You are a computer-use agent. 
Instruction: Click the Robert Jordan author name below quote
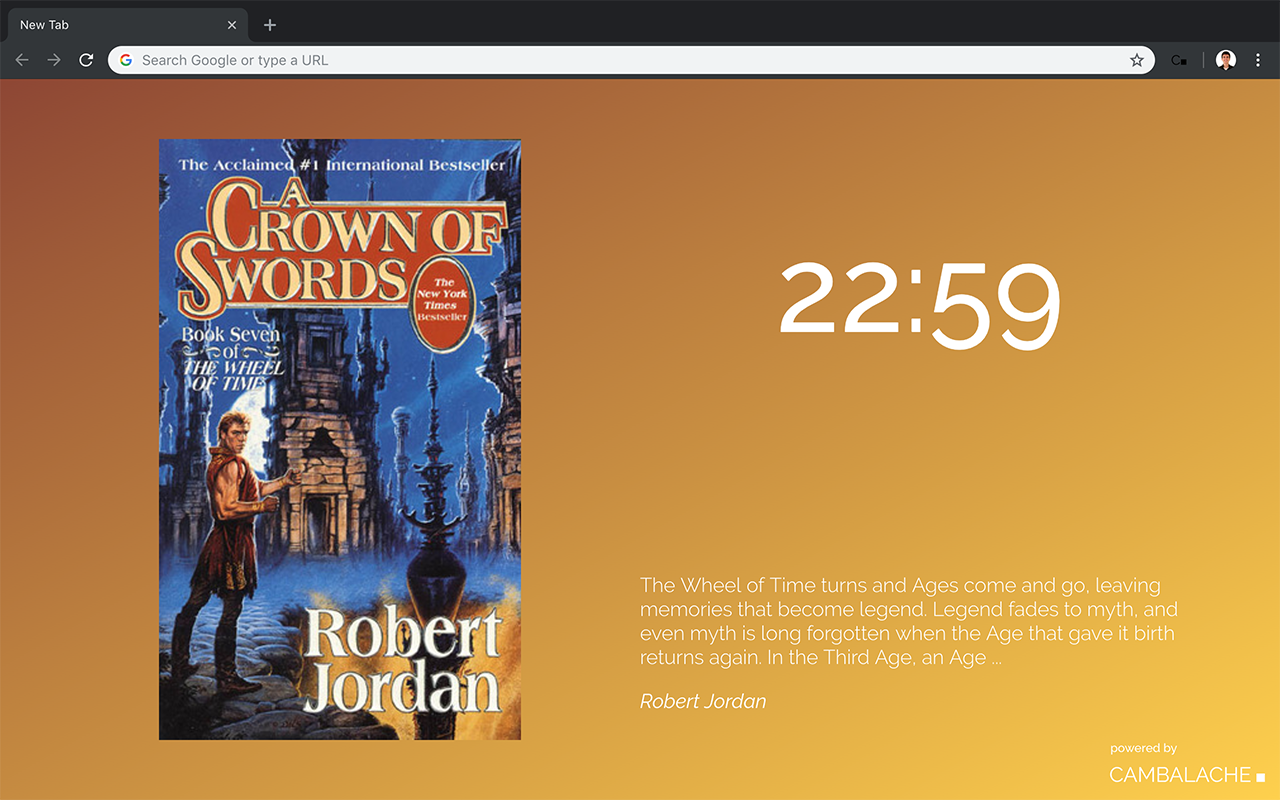click(703, 701)
